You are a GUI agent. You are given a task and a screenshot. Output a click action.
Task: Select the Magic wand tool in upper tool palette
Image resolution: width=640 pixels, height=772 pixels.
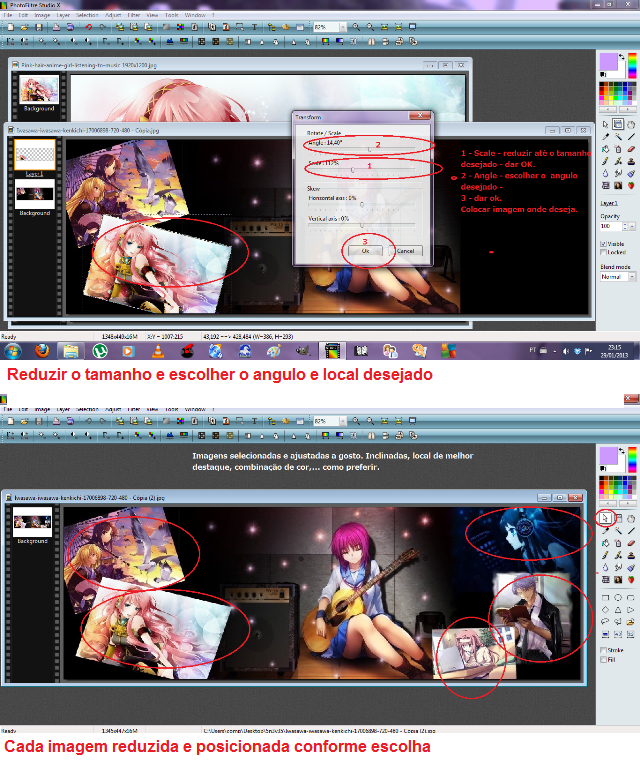[618, 137]
